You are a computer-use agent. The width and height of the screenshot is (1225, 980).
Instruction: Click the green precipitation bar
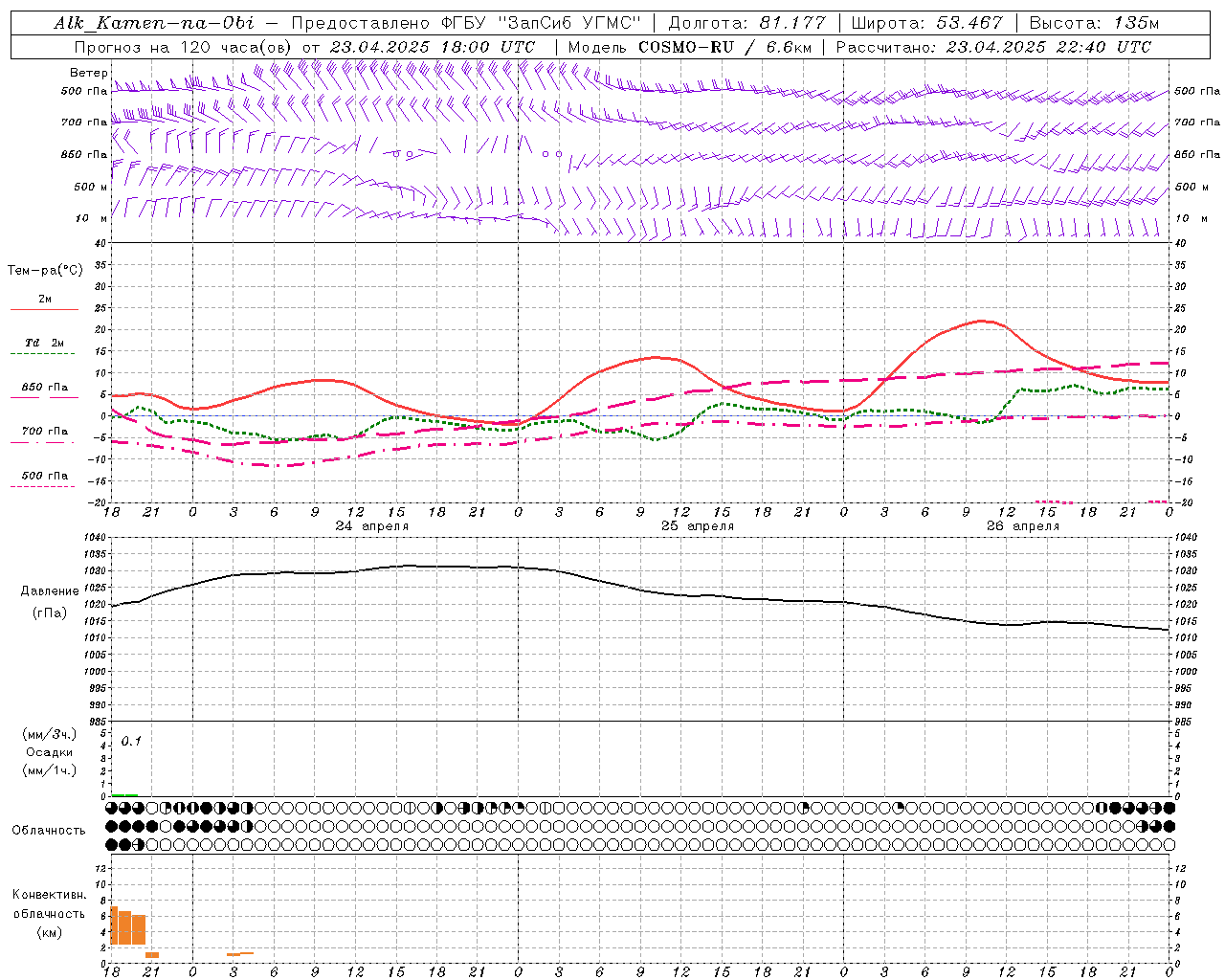124,794
